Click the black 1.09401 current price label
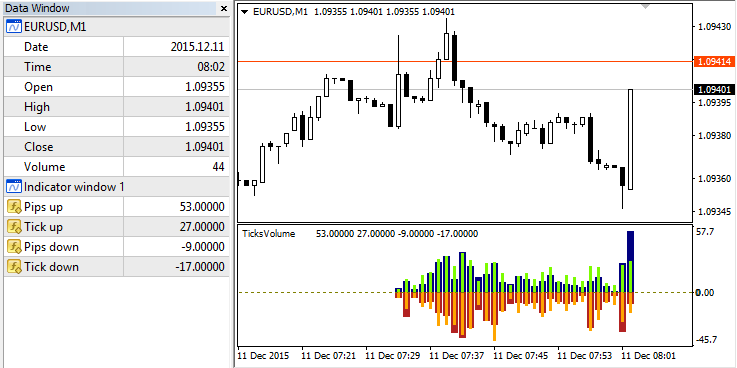Screen dimensions: 737x368 tap(714, 89)
